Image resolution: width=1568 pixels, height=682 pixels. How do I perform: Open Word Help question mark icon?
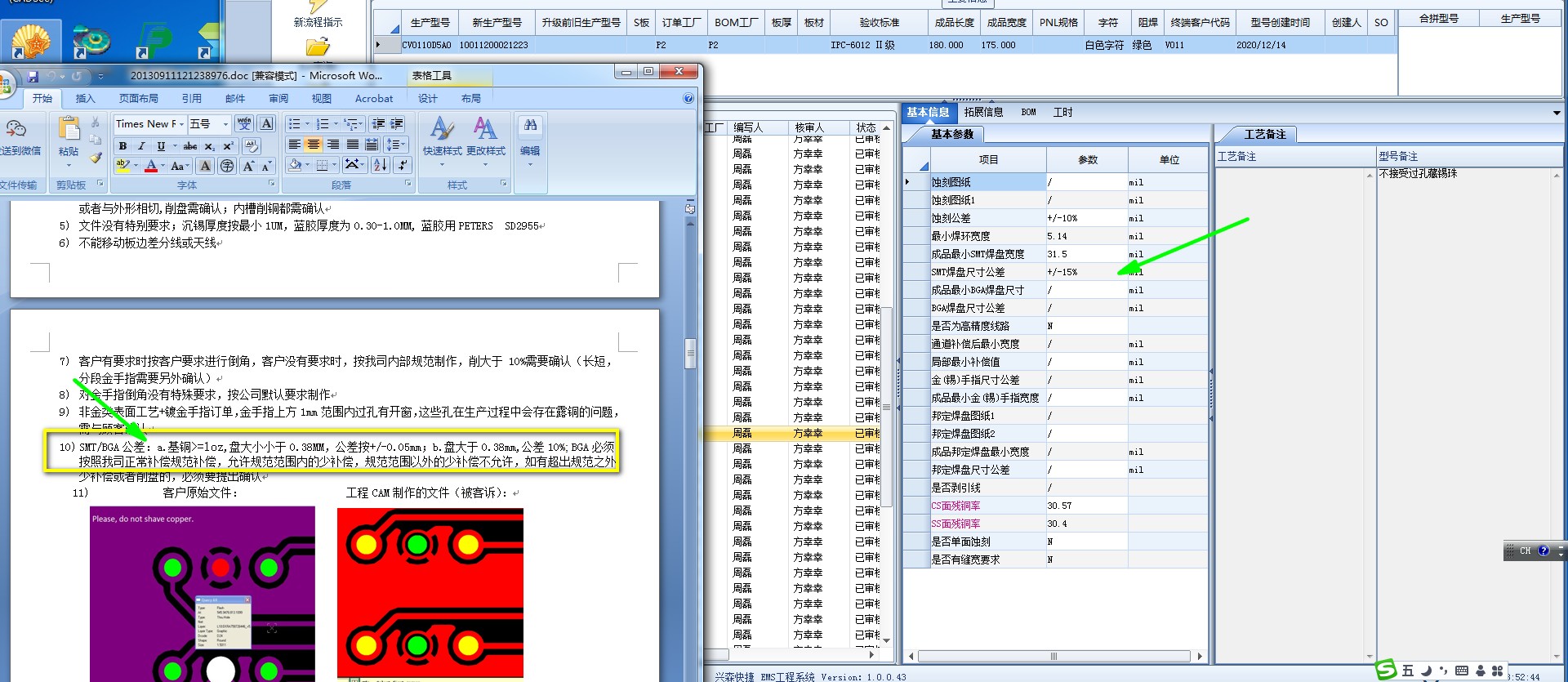[x=688, y=98]
